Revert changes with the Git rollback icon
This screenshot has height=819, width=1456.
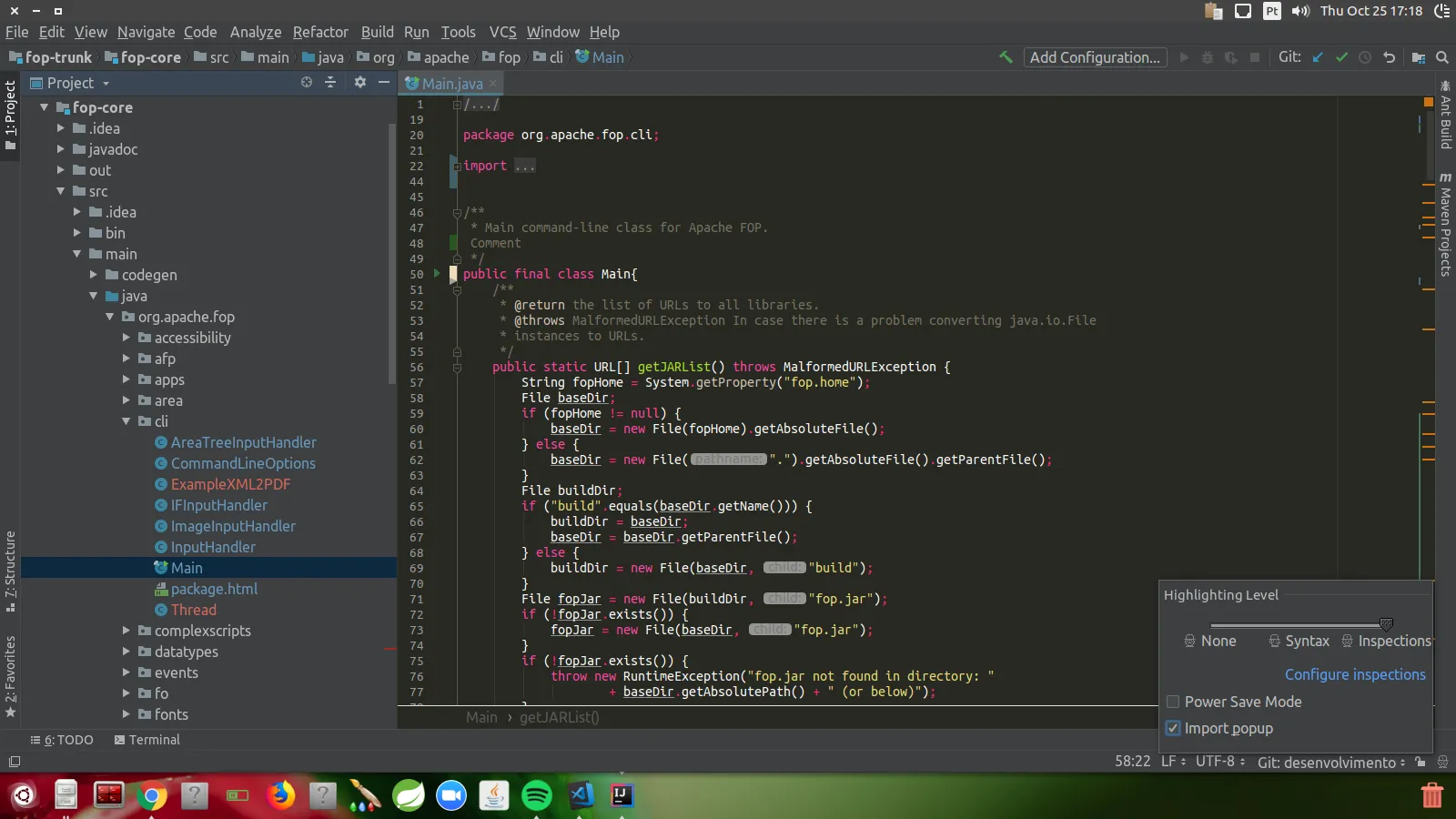(x=1389, y=57)
